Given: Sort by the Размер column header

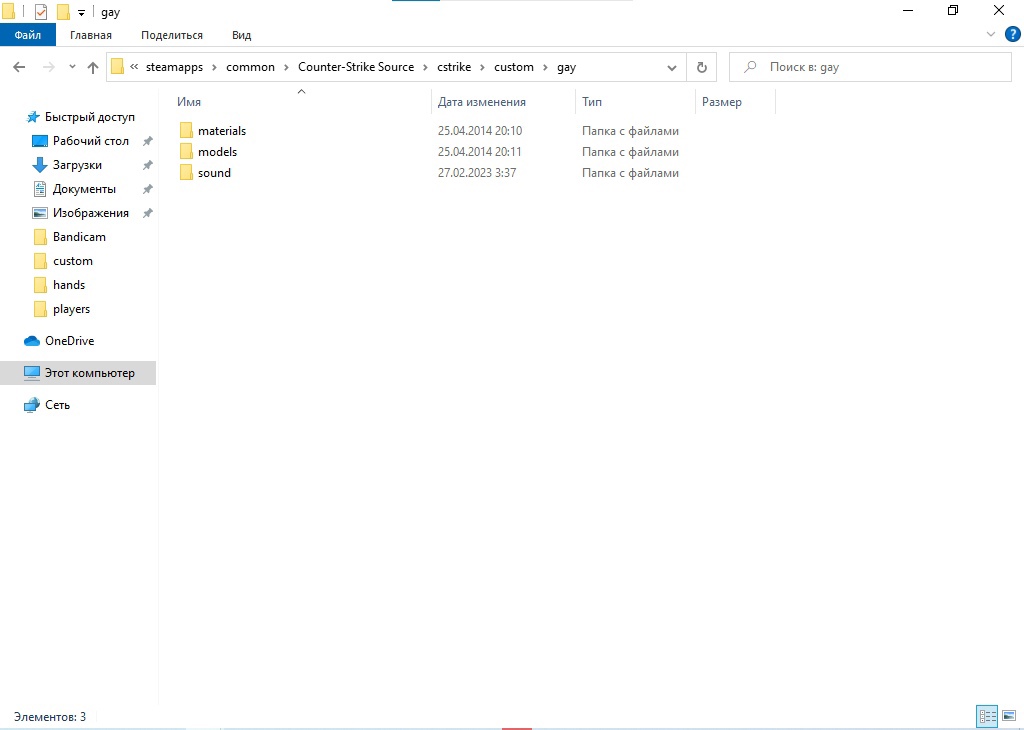Looking at the screenshot, I should (735, 102).
